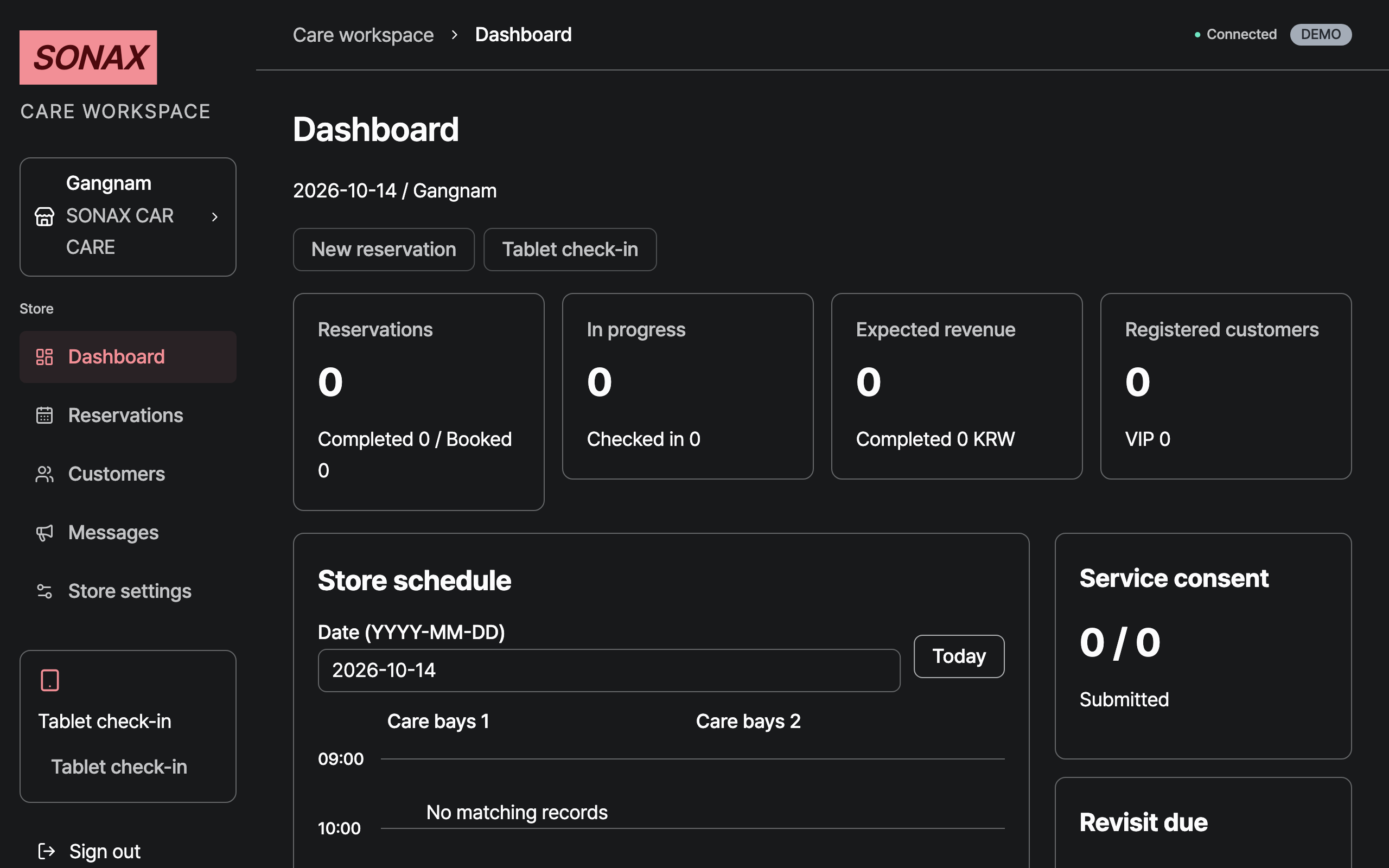Click the Dashboard breadcrumb
This screenshot has width=1389, height=868.
(524, 34)
